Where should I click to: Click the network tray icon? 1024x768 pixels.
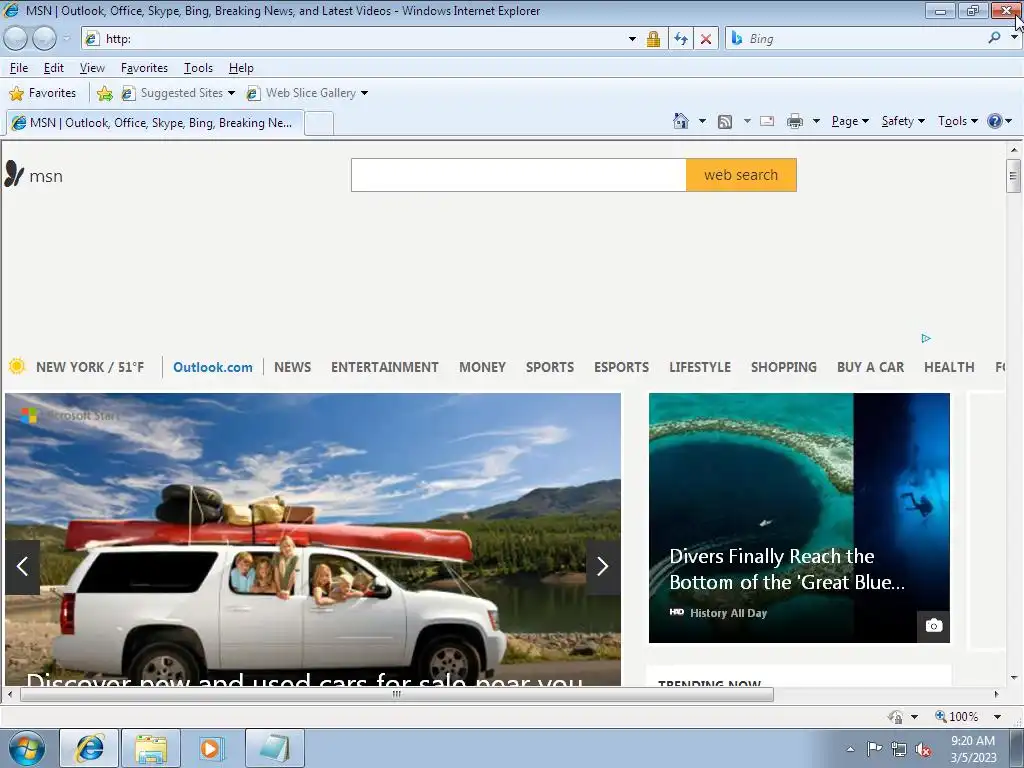click(899, 749)
